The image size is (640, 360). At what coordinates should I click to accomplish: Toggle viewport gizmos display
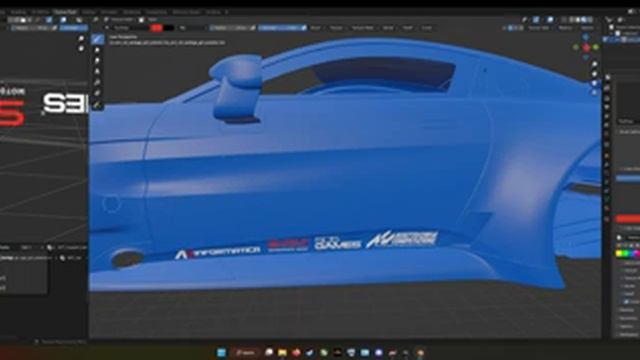coord(536,20)
